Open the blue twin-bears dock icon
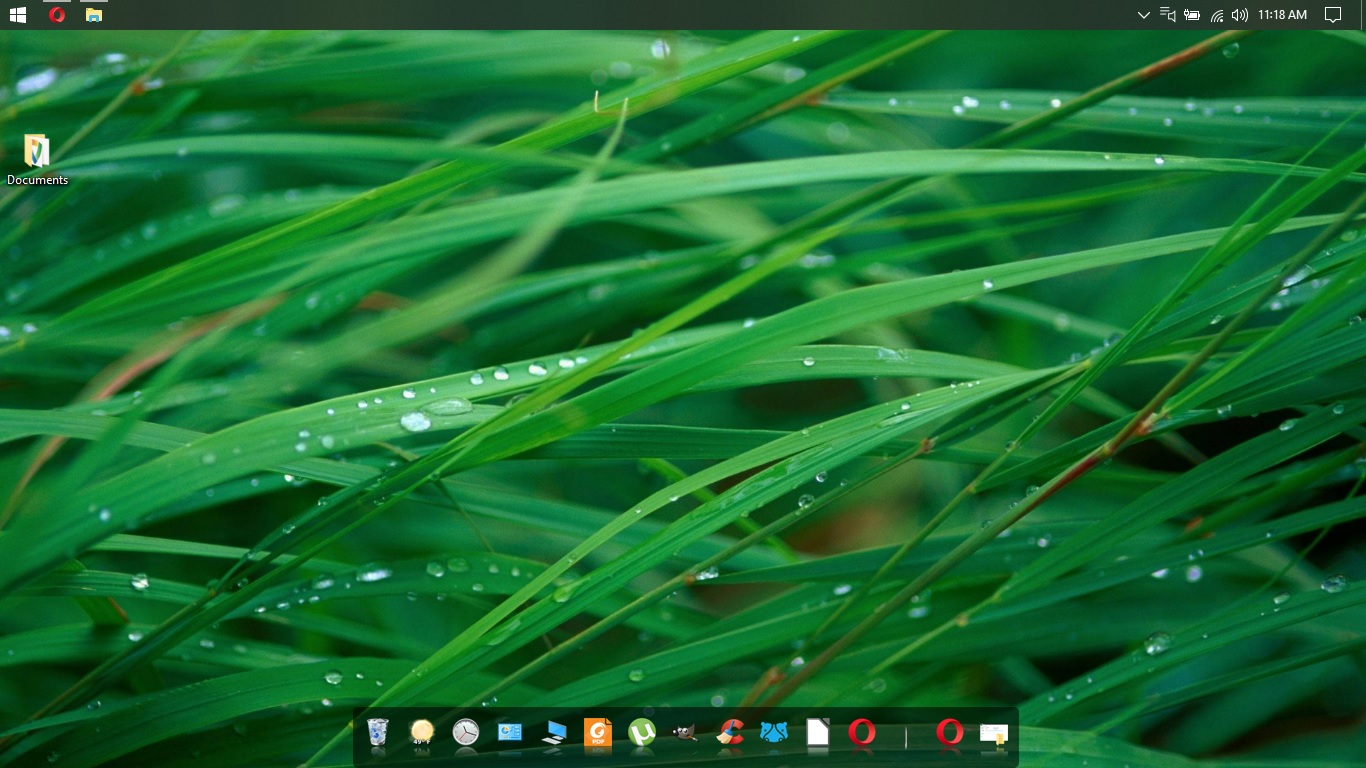Image resolution: width=1366 pixels, height=768 pixels. coord(774,733)
